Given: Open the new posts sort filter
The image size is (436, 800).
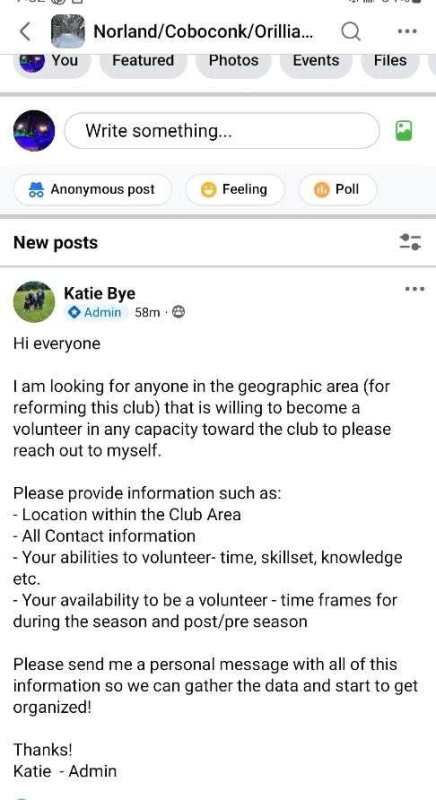Looking at the screenshot, I should click(410, 242).
